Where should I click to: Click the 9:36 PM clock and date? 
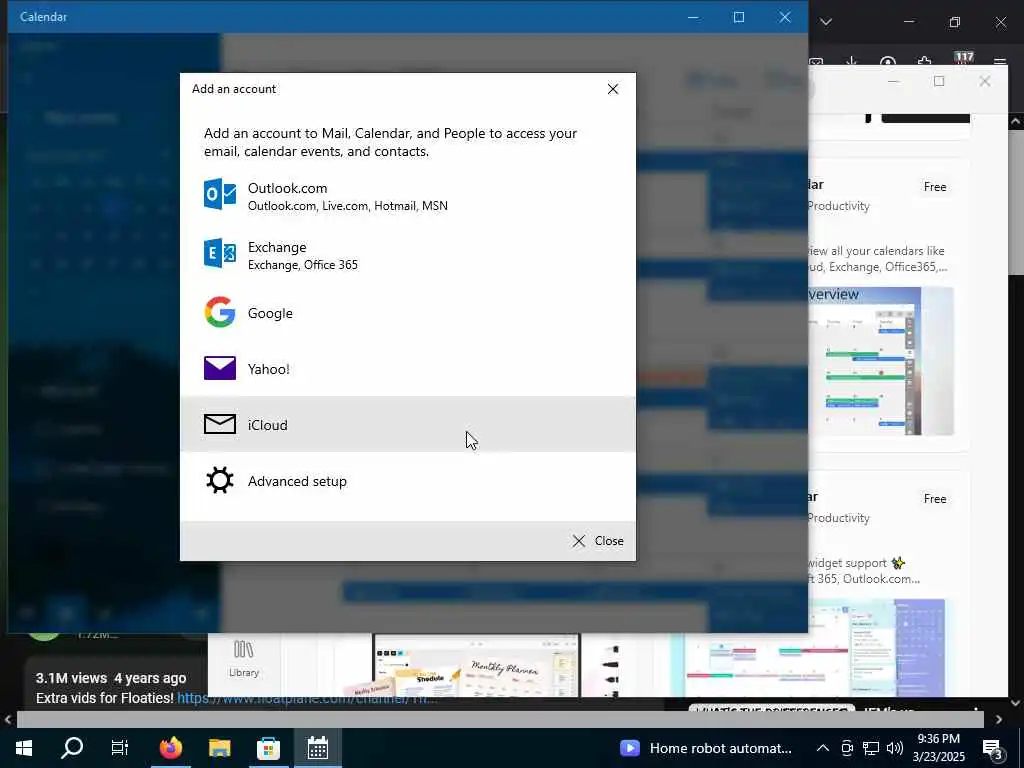click(938, 748)
